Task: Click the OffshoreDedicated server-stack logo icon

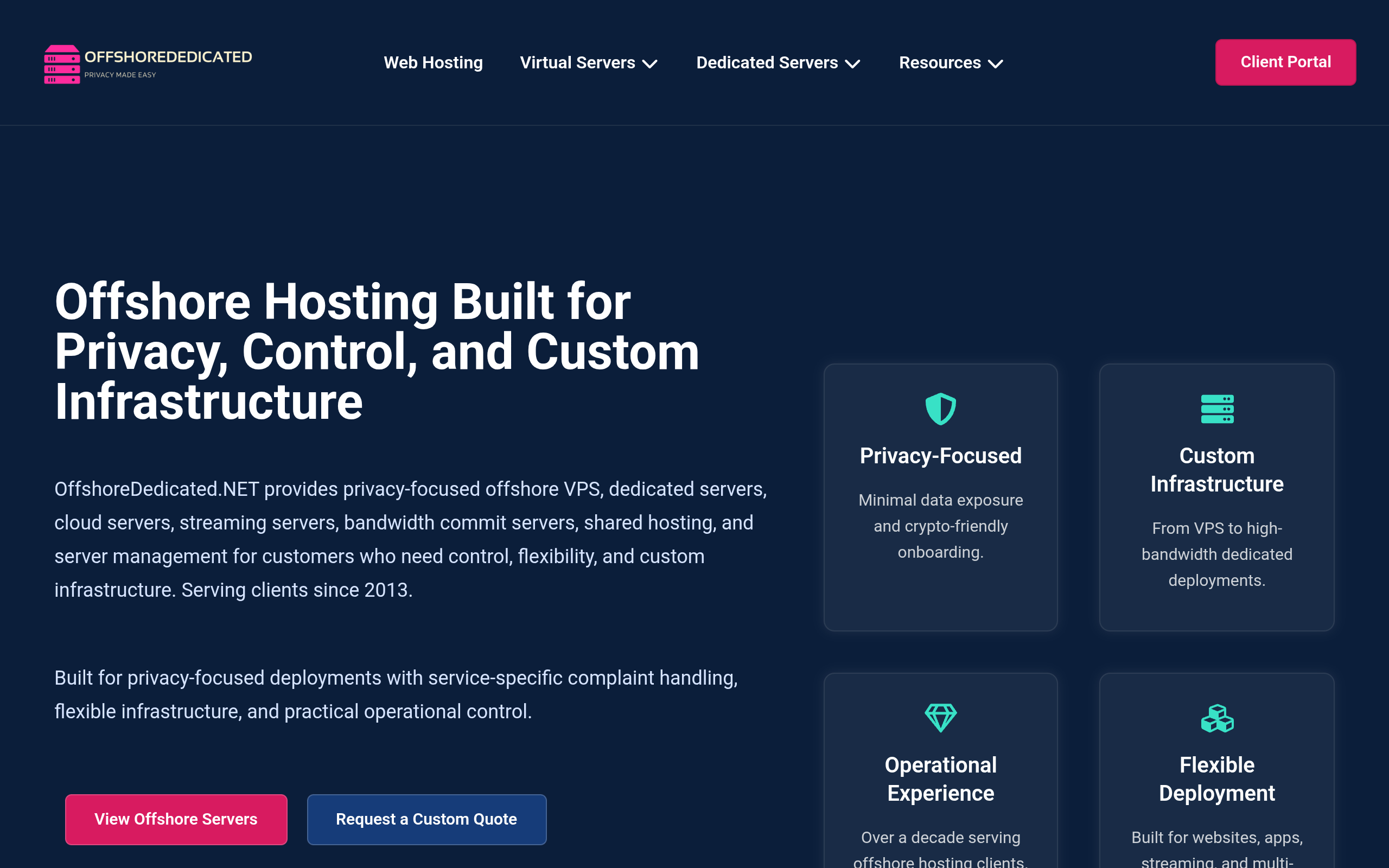Action: click(62, 65)
